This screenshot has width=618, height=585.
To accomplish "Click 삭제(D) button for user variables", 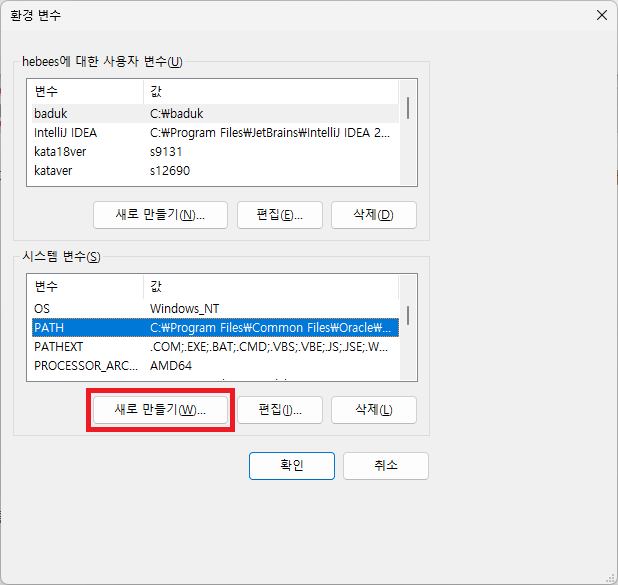I will click(x=374, y=215).
